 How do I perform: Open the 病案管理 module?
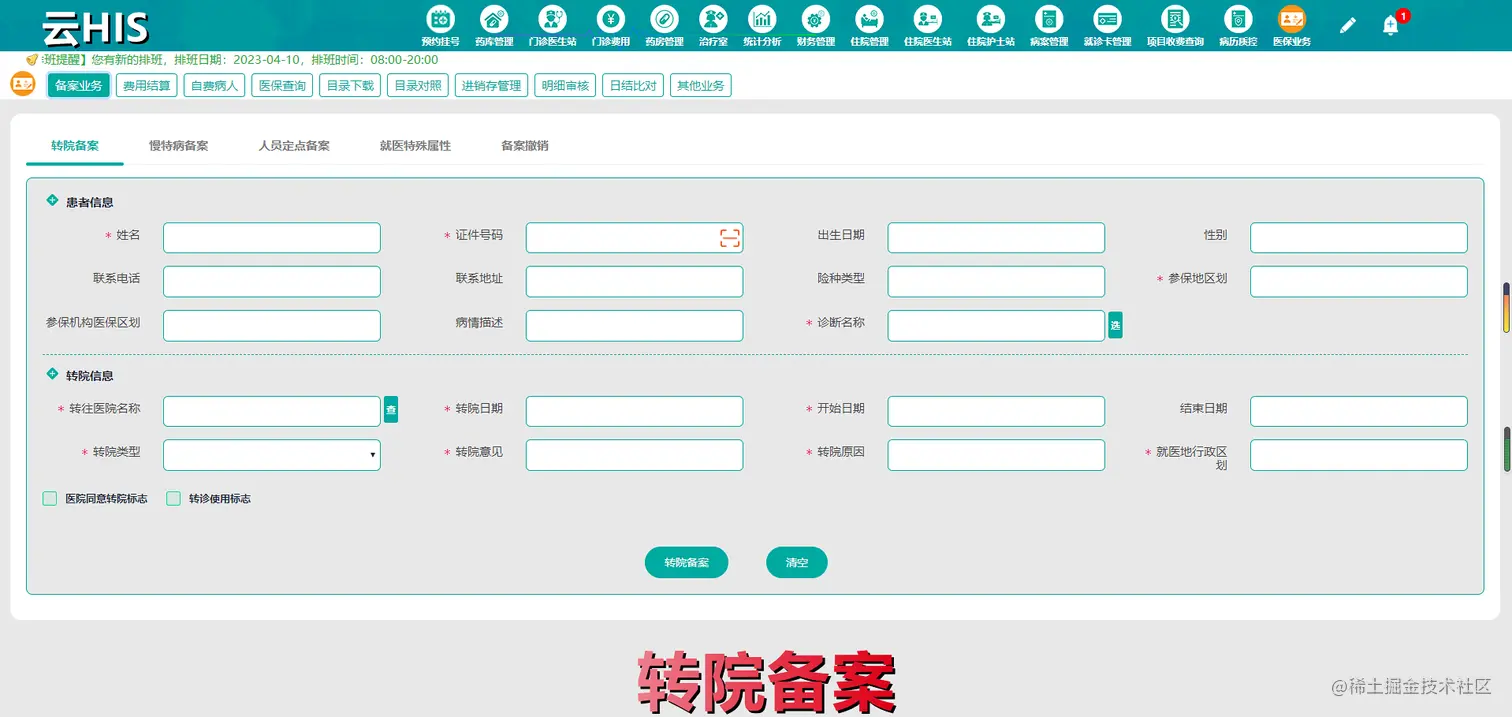1049,25
